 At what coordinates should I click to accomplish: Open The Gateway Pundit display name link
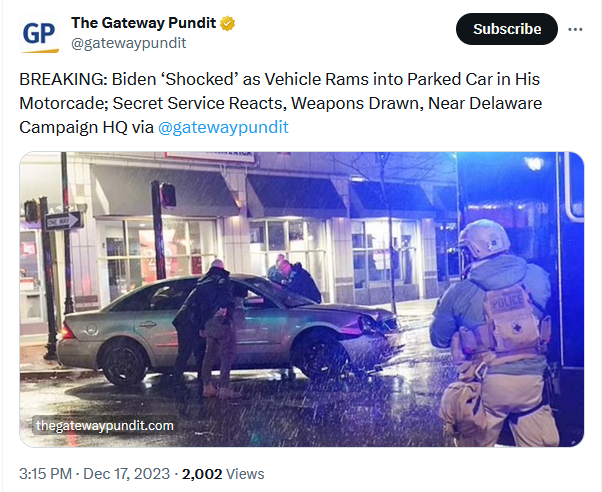[144, 23]
